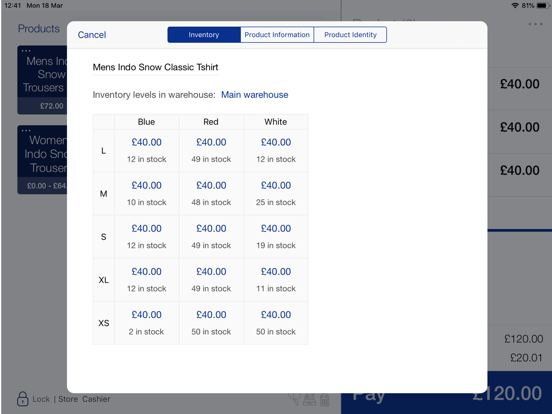Click the Products heading in the background
The image size is (552, 414).
[39, 29]
